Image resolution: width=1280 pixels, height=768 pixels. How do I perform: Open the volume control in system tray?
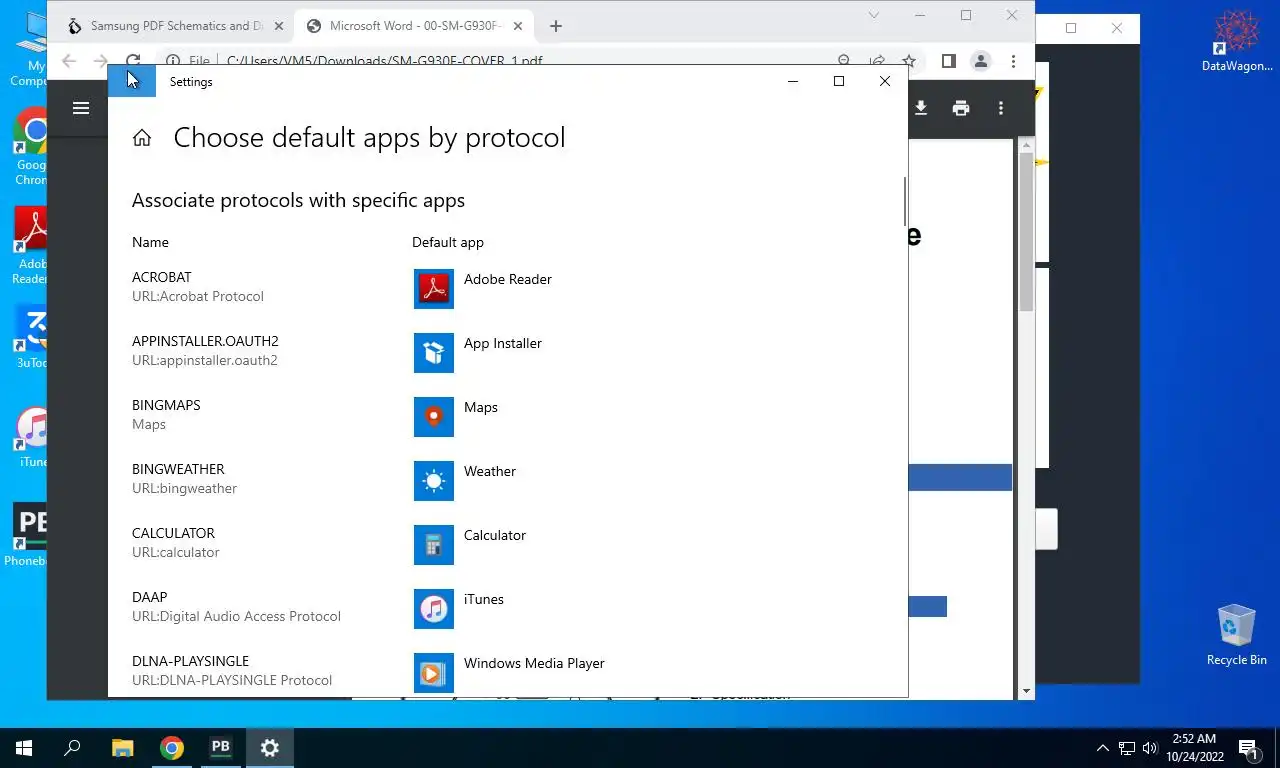point(1149,747)
